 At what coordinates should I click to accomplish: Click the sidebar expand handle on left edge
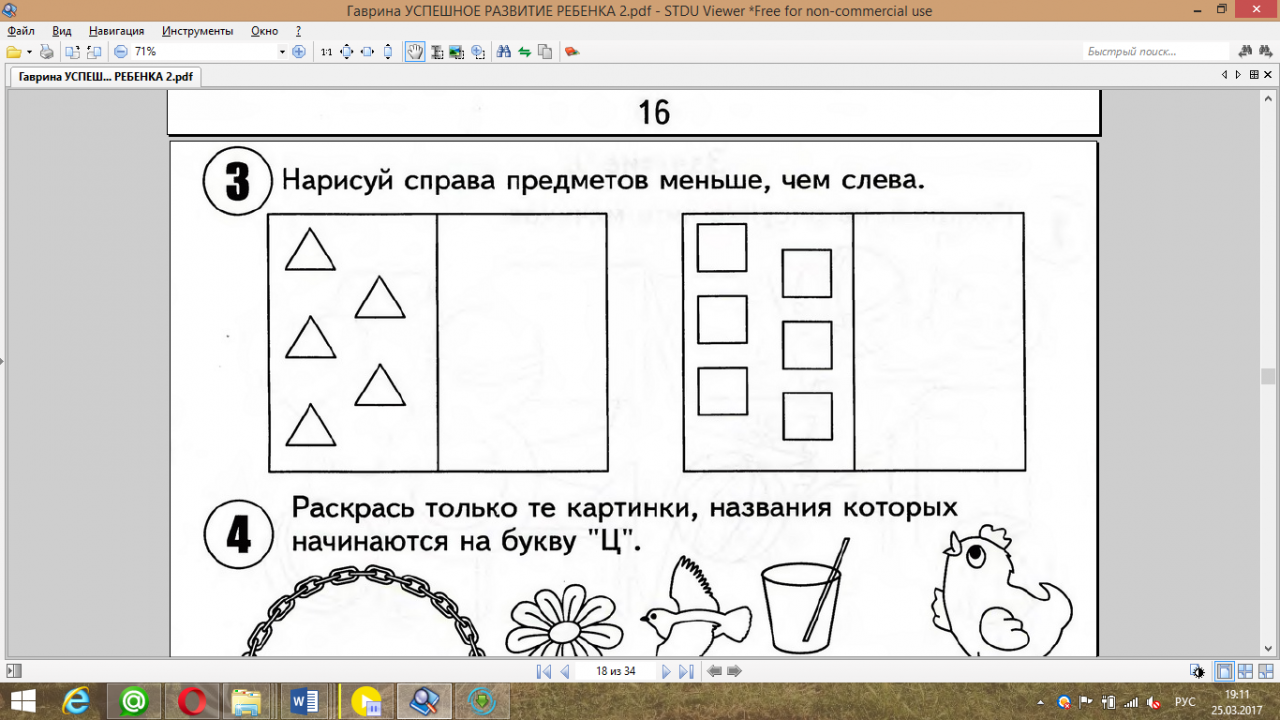click(x=2, y=364)
